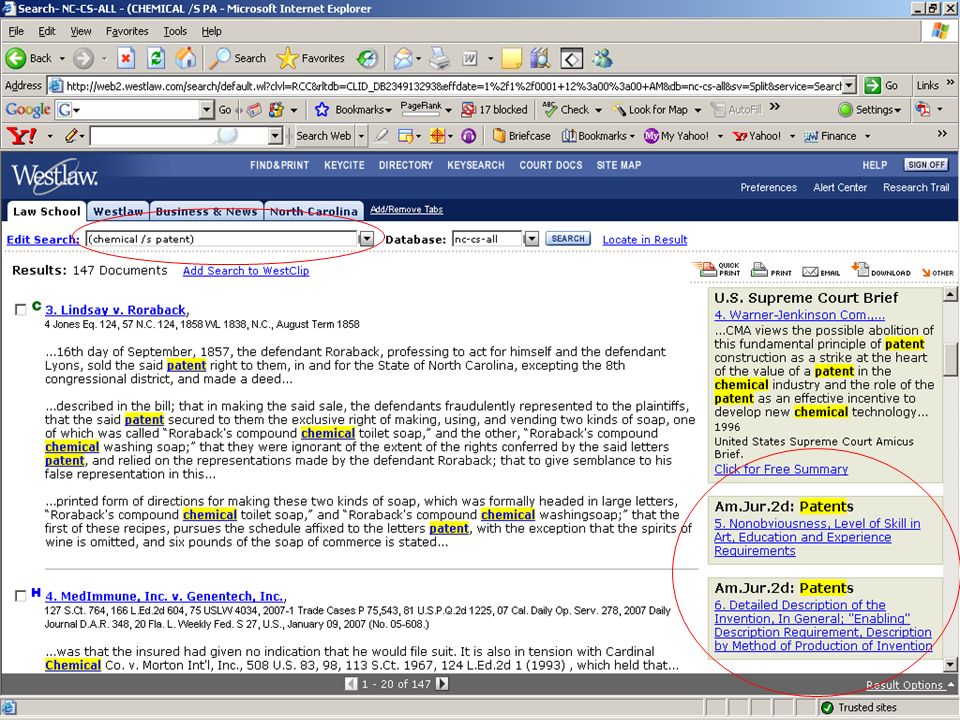Check the box for MedImmune v. Genentech
The image size is (960, 720).
20,596
